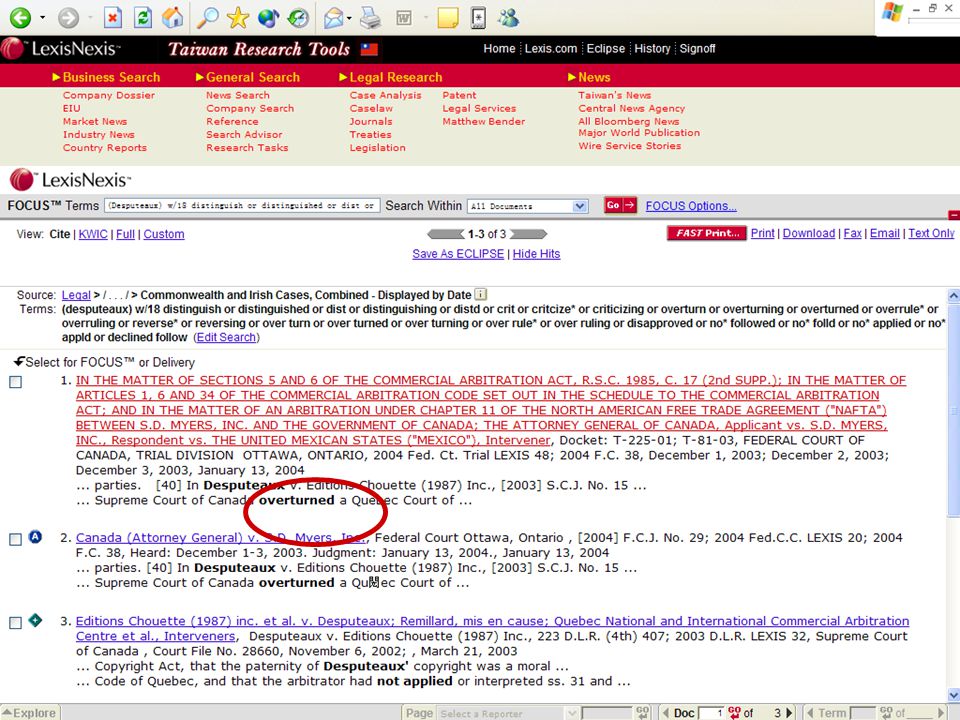Open Favorites star icon
This screenshot has height=720, width=960.
238,18
